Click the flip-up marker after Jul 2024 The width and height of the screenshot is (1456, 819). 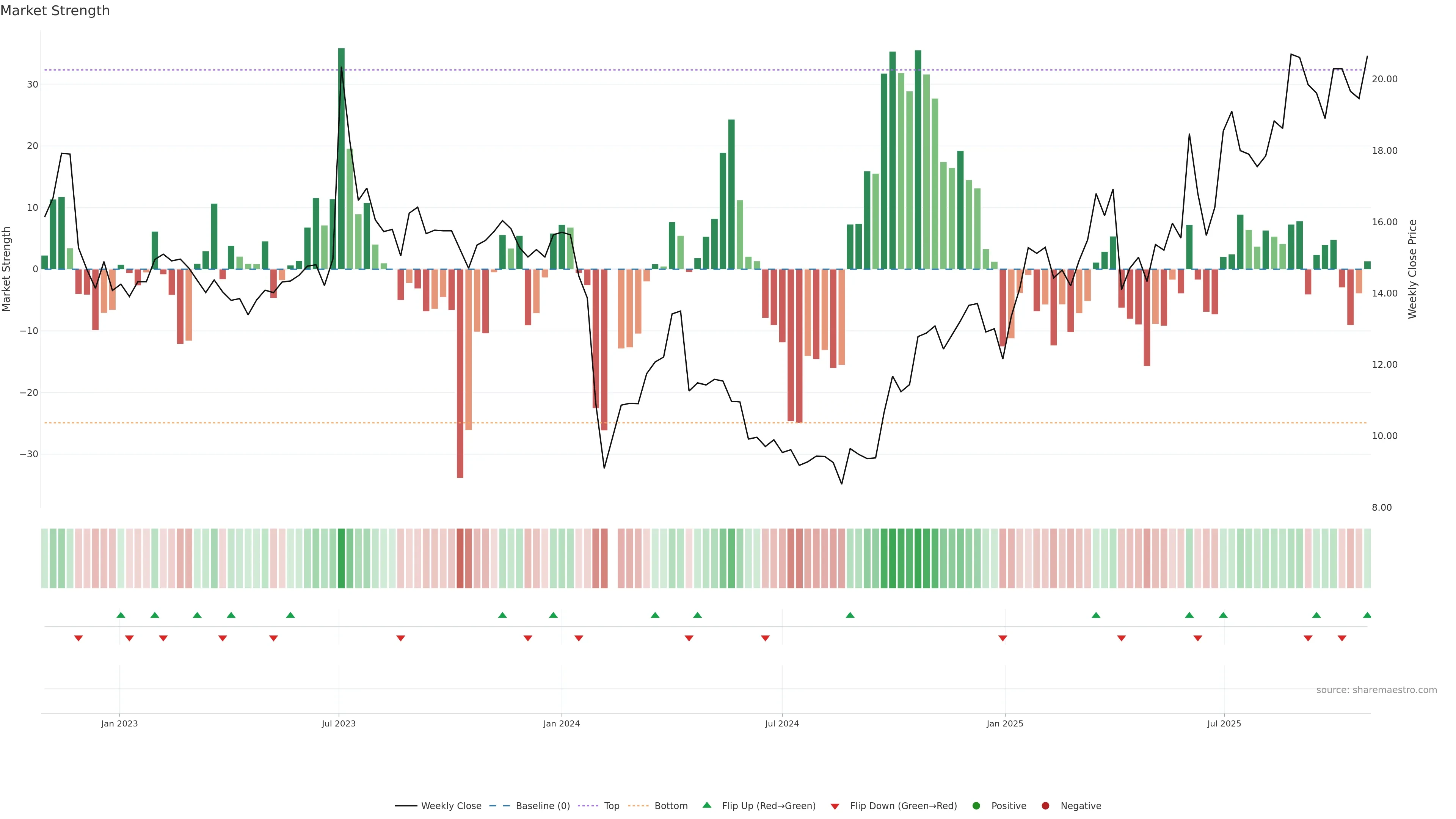pyautogui.click(x=849, y=615)
